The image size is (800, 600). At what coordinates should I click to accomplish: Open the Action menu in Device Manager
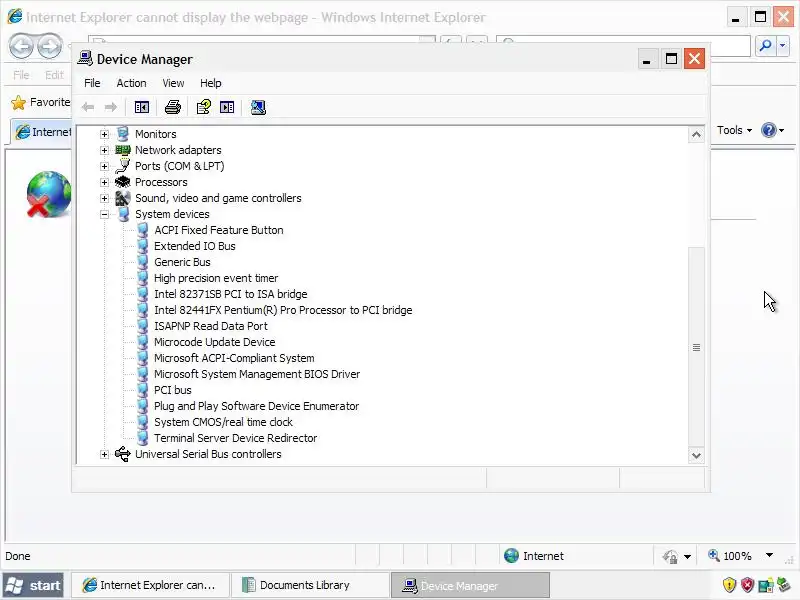131,83
